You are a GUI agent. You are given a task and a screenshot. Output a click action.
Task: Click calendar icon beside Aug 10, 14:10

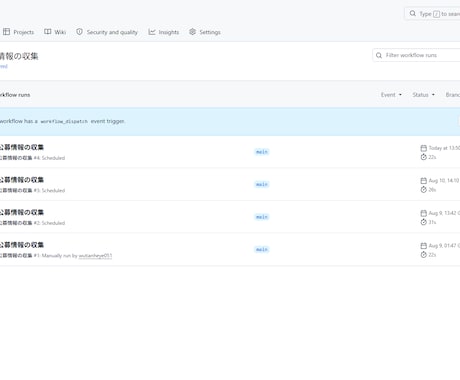click(x=423, y=180)
